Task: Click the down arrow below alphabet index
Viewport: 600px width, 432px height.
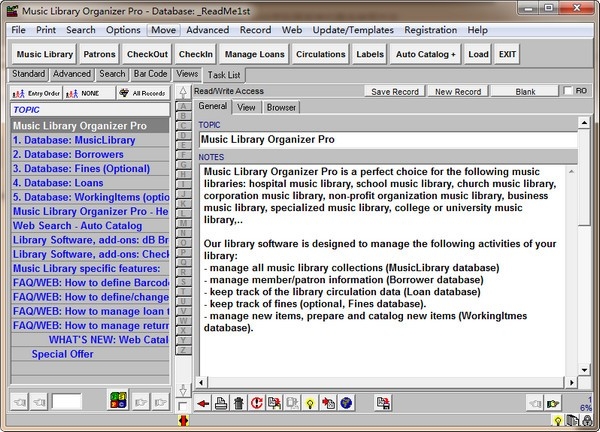Action: click(x=182, y=388)
